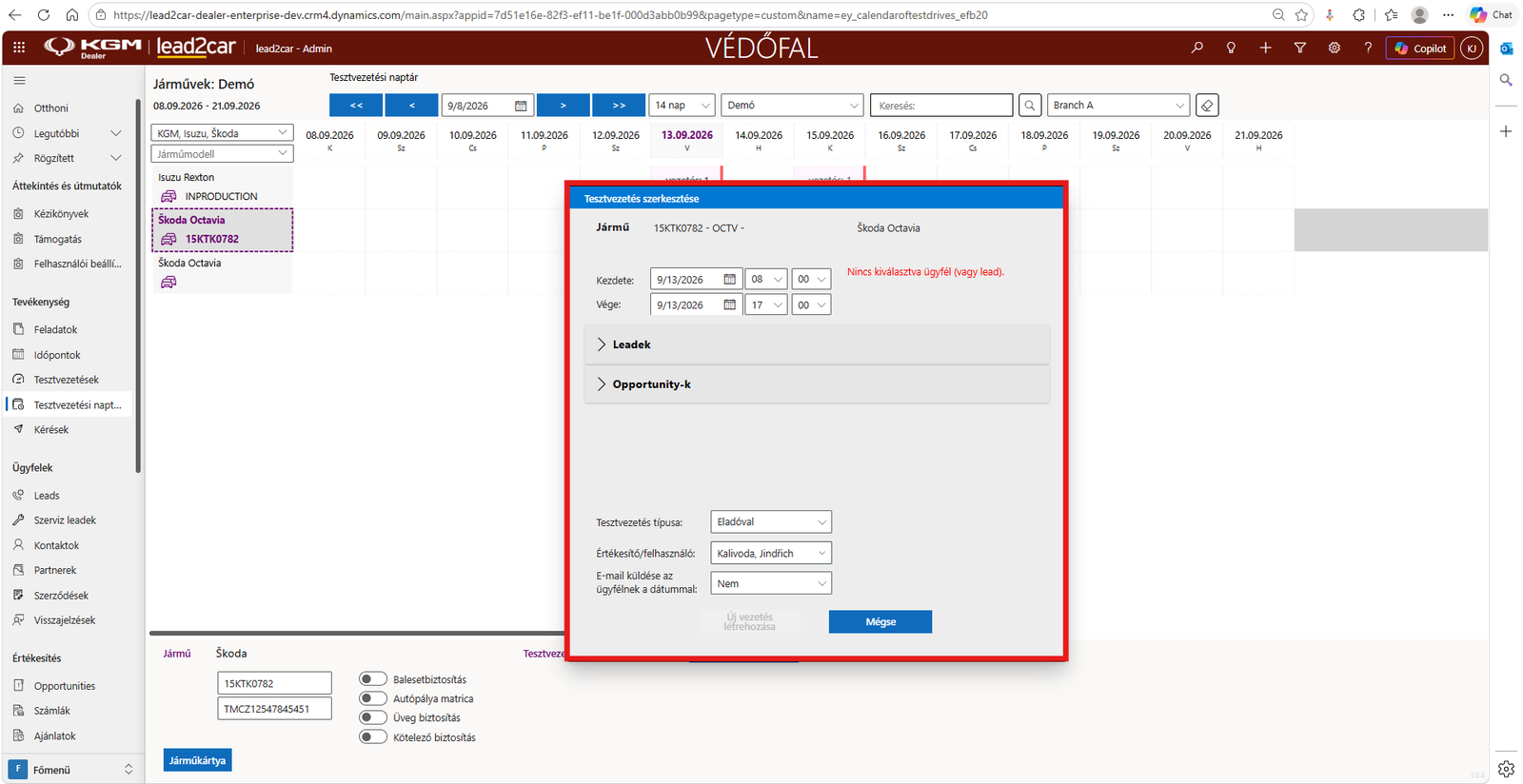Toggle the Balesetbiztosítás switch
The image size is (1523, 784).
pos(373,679)
